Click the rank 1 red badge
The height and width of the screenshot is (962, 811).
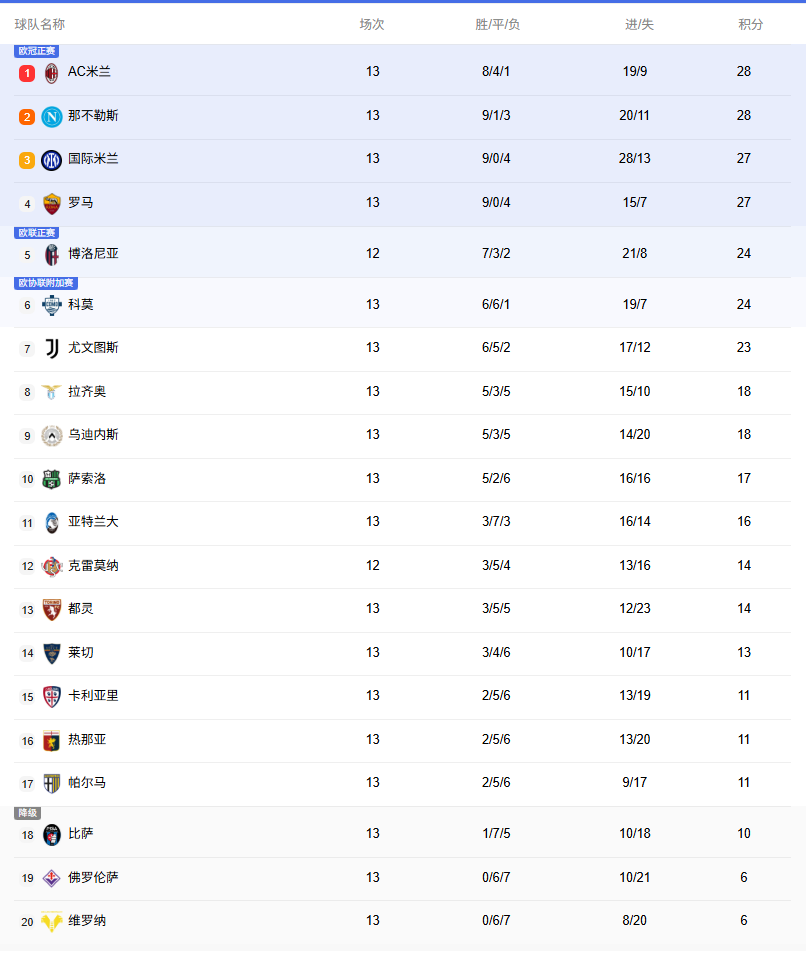tap(27, 73)
